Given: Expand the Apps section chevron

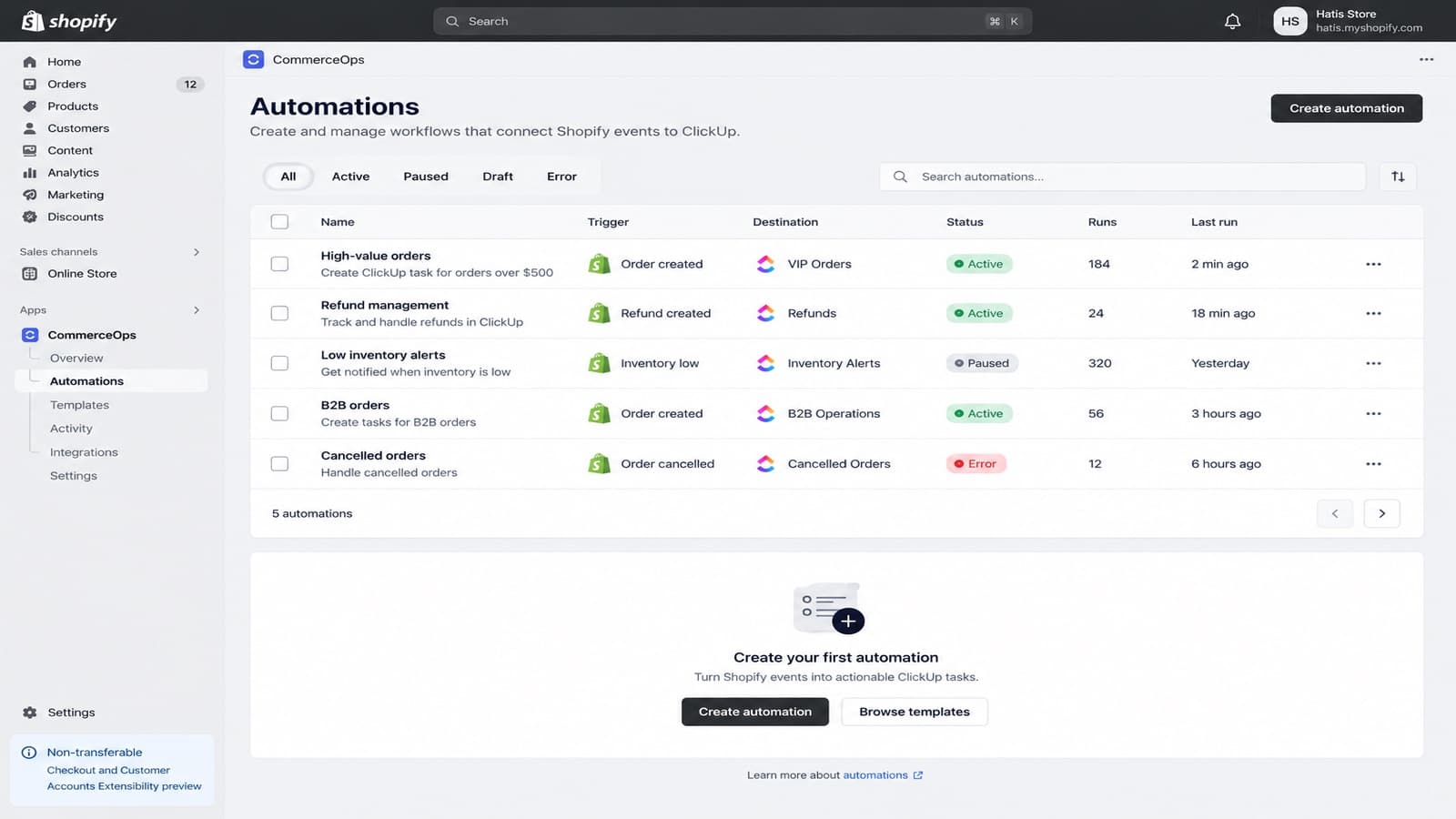Looking at the screenshot, I should (x=197, y=310).
